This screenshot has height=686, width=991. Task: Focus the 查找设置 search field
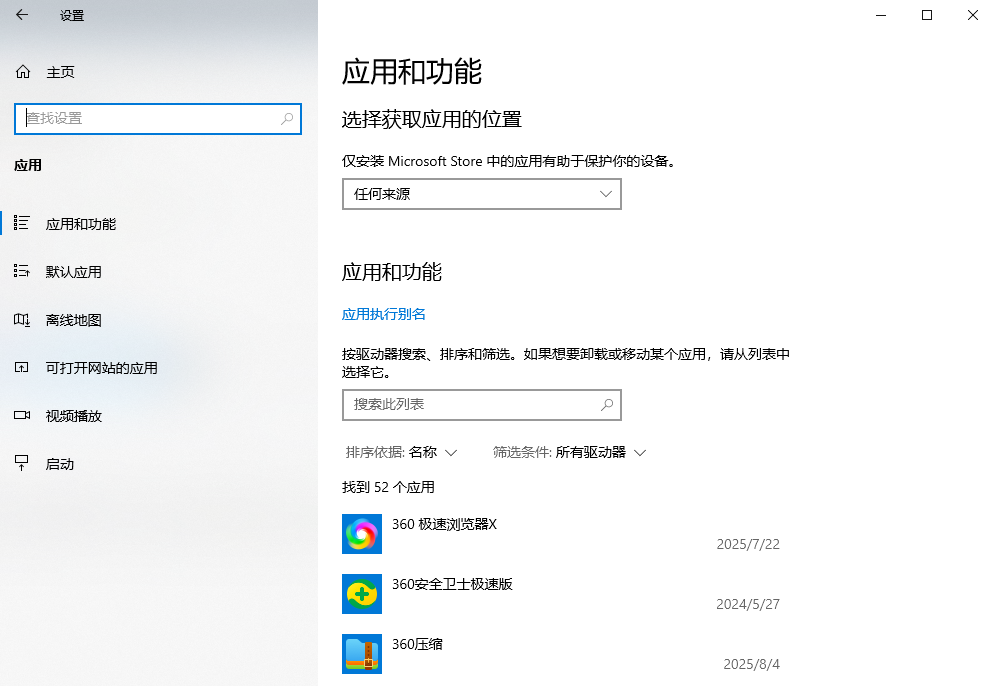[157, 119]
